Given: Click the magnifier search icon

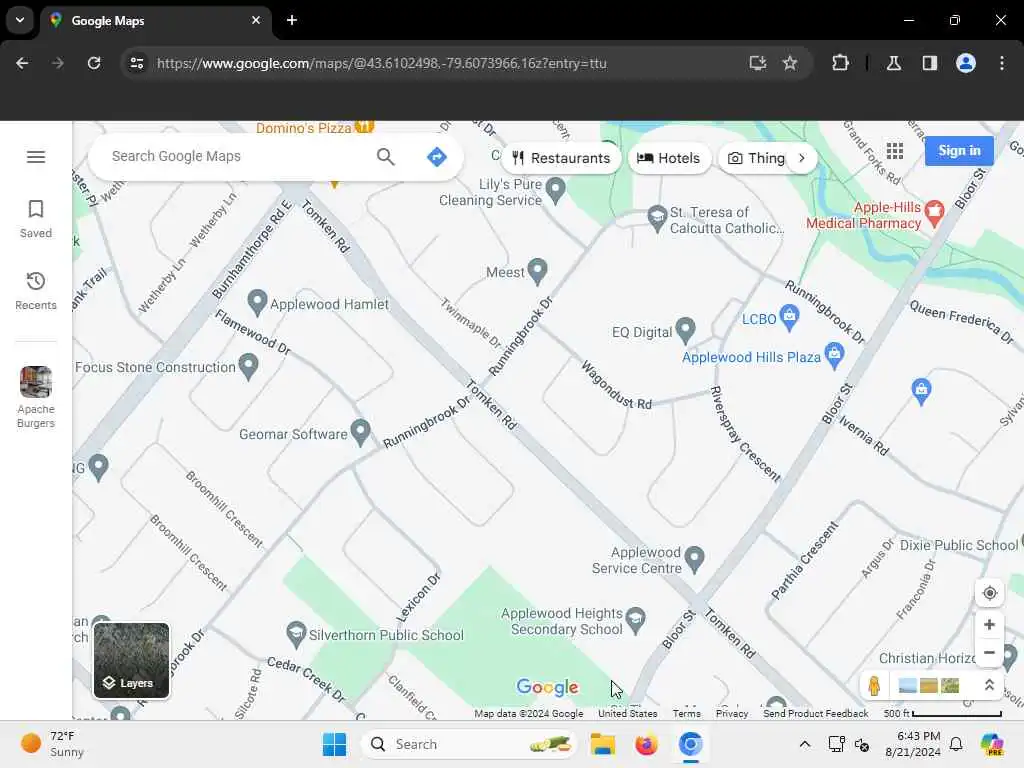Looking at the screenshot, I should [x=386, y=157].
